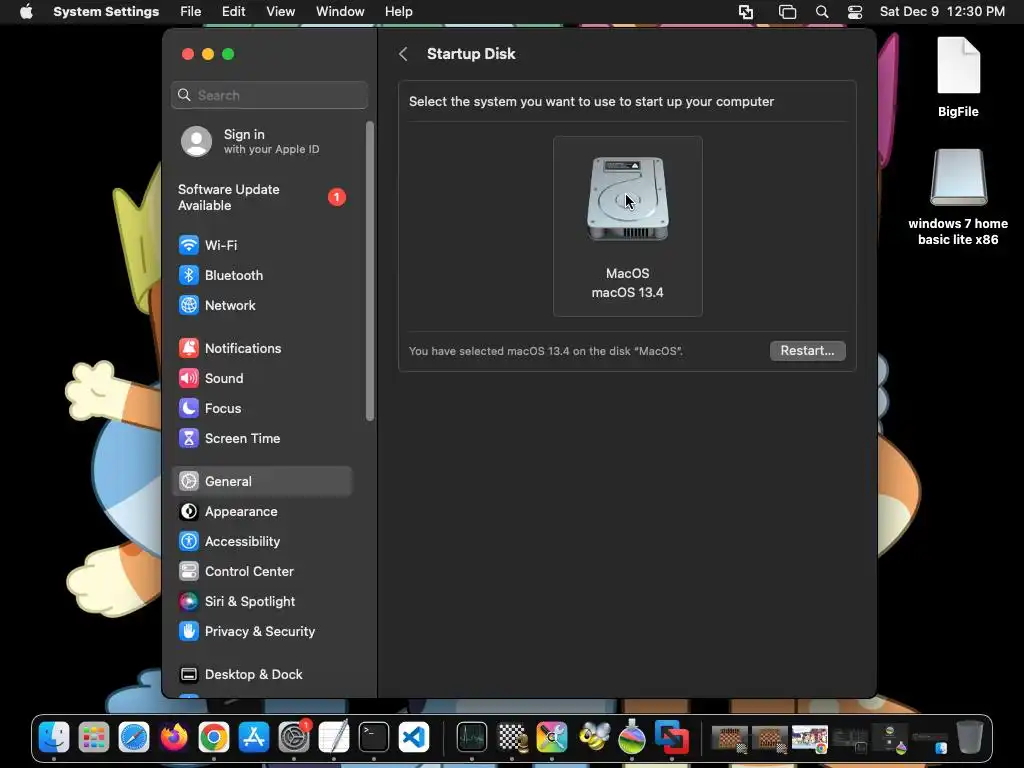Restore the minimized Chrome window in Dock
The width and height of the screenshot is (1024, 768).
point(810,739)
